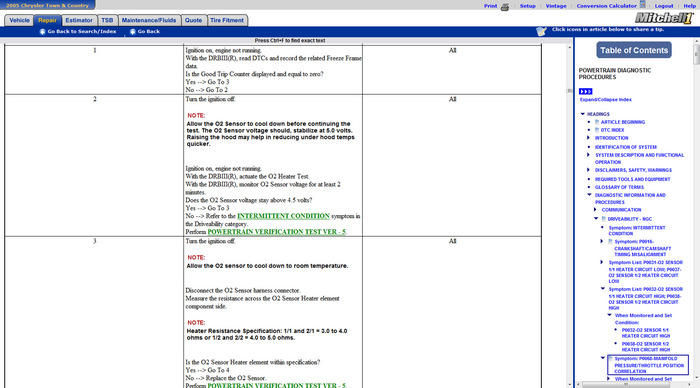This screenshot has width=700, height=388.
Task: Open Symptom: INTERMITTENT CONDITION tree entry
Action: tap(637, 230)
